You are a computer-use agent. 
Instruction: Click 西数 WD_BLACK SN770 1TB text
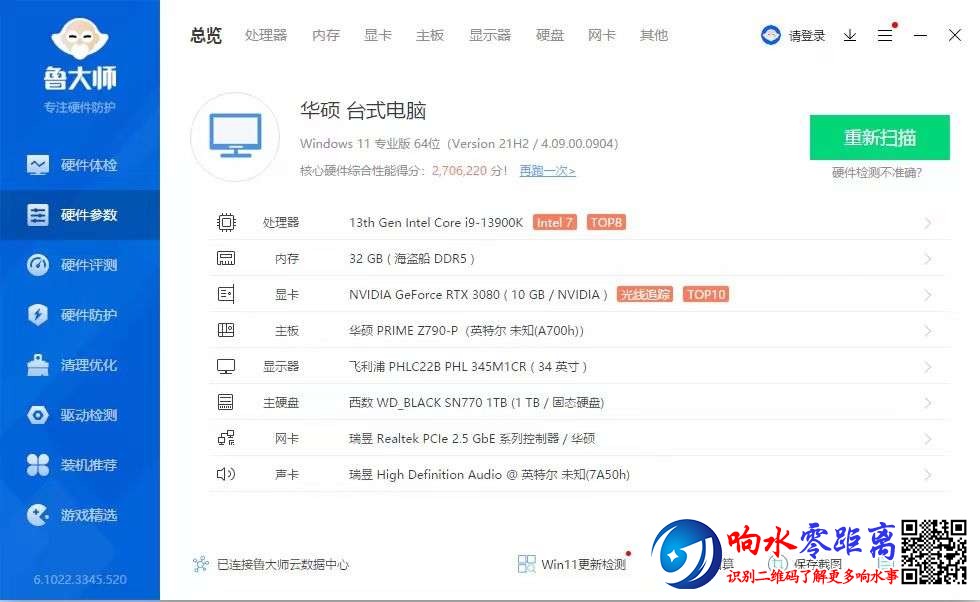428,403
